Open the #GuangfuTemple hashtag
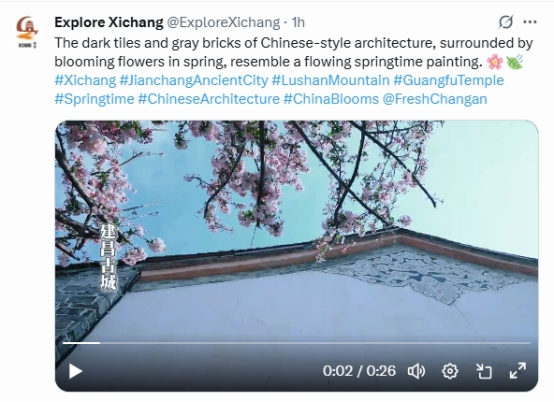Image resolution: width=554 pixels, height=402 pixels. [x=449, y=80]
